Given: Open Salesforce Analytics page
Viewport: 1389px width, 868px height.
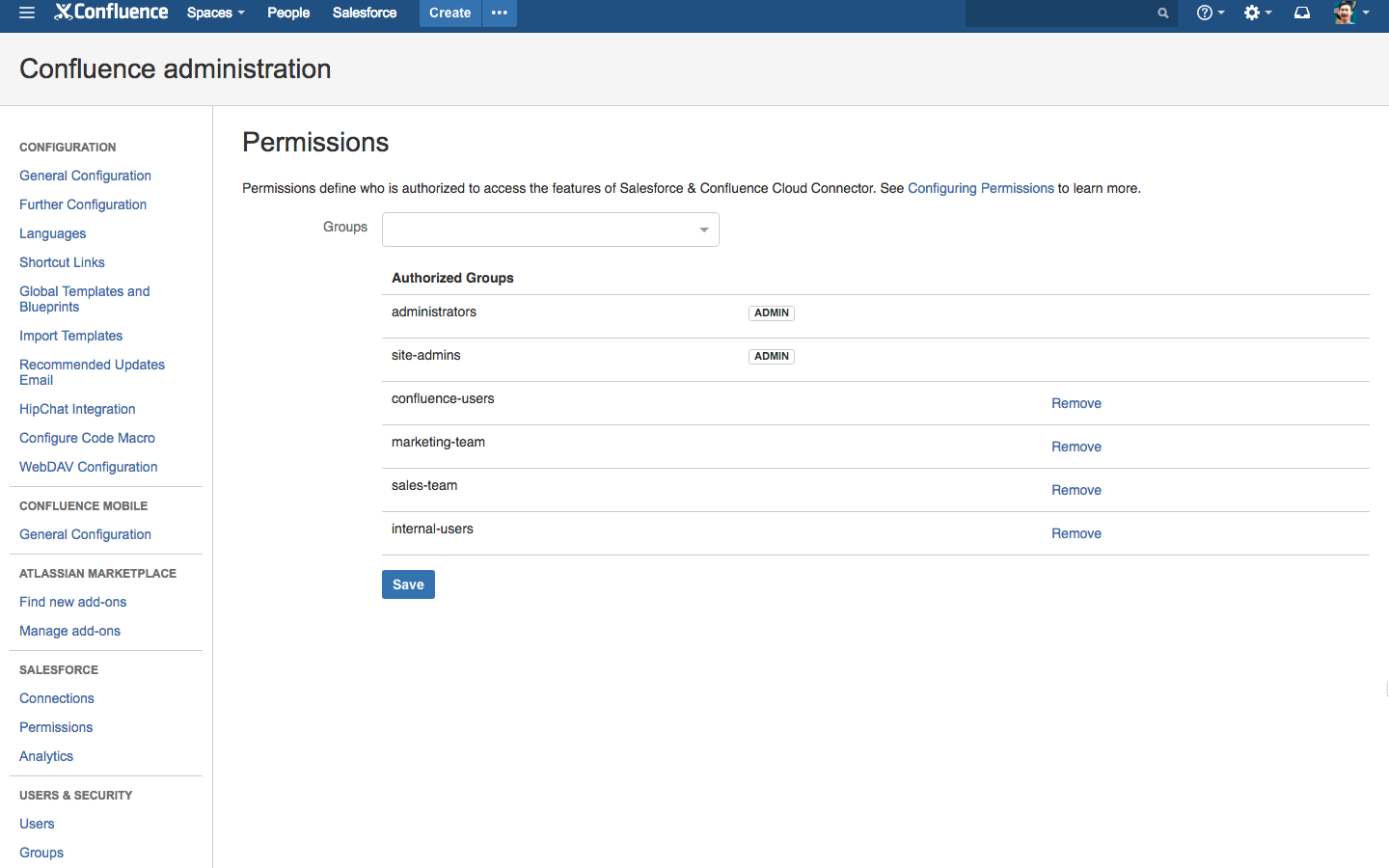Looking at the screenshot, I should pos(46,756).
